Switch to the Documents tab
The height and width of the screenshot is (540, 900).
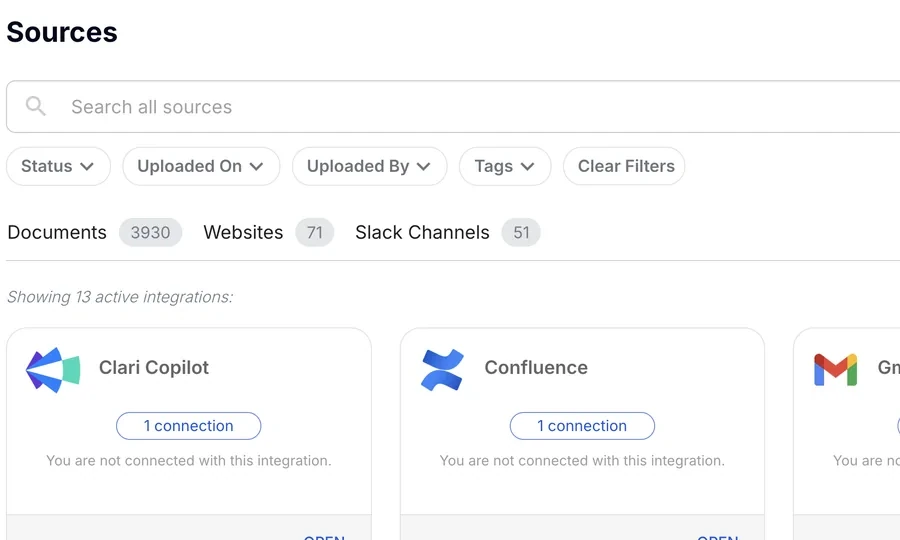click(57, 232)
